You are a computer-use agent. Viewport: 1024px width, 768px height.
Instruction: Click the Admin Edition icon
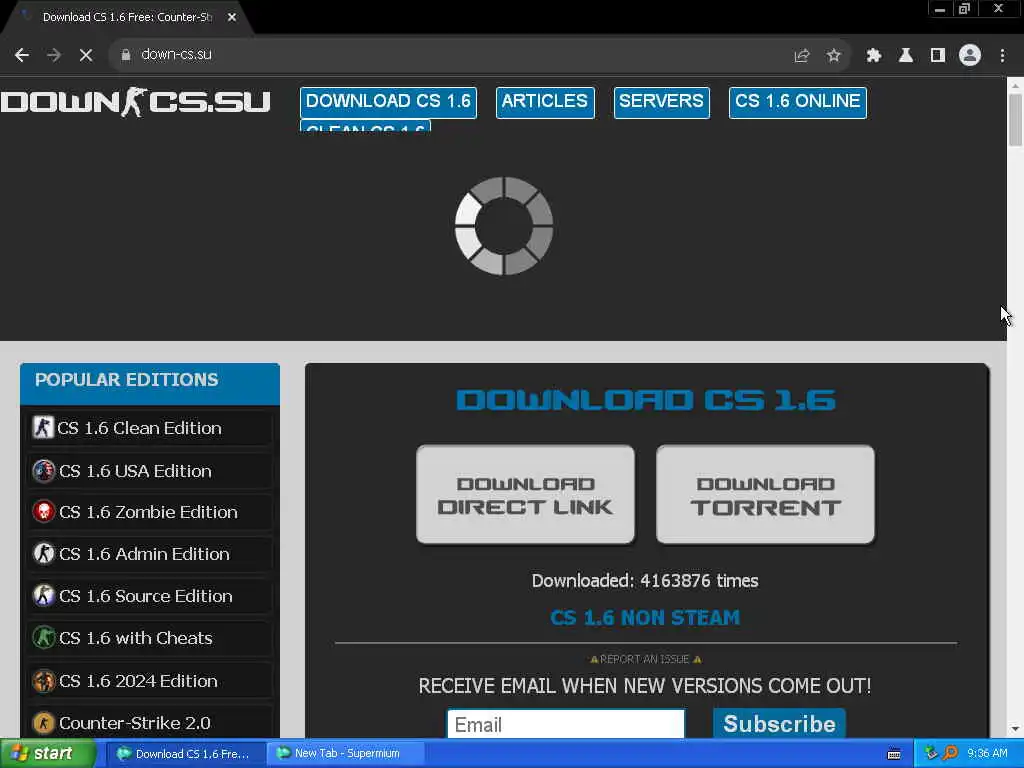[44, 554]
